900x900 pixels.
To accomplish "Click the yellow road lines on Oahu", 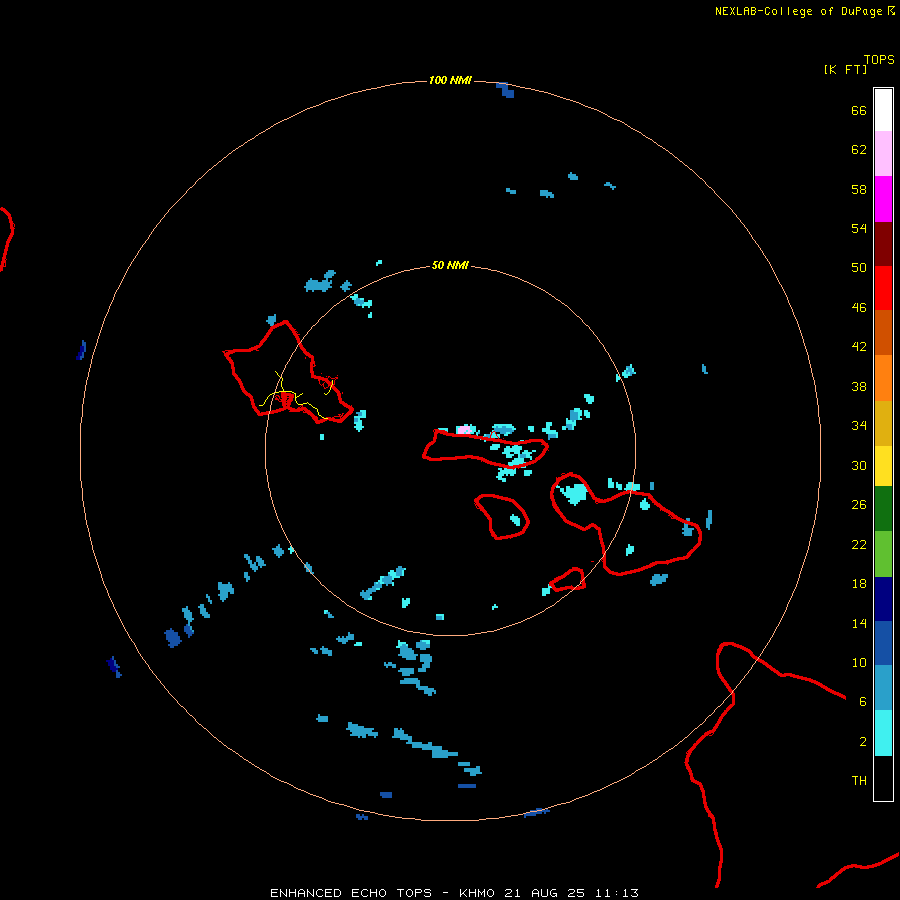I will pyautogui.click(x=296, y=397).
